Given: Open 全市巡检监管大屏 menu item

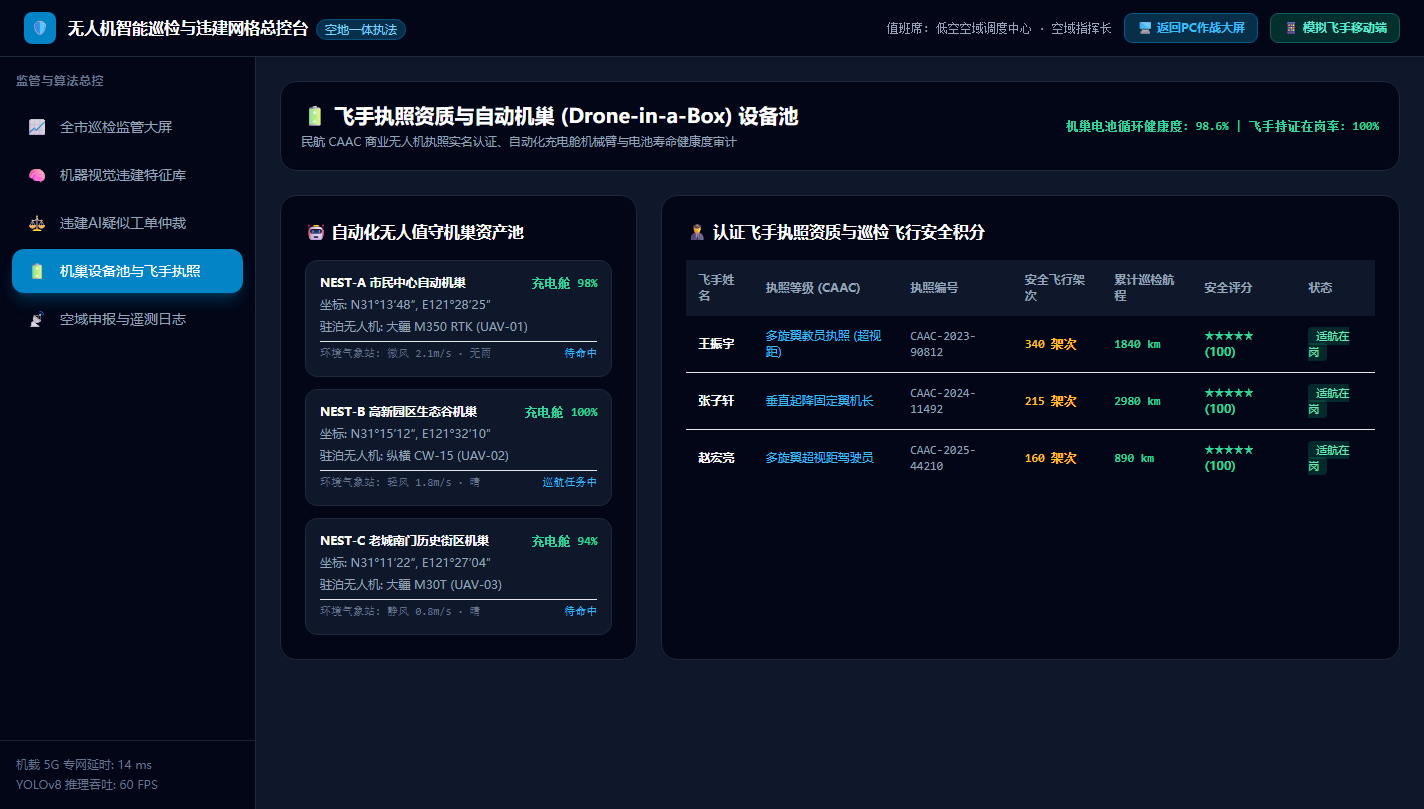Looking at the screenshot, I should point(127,127).
